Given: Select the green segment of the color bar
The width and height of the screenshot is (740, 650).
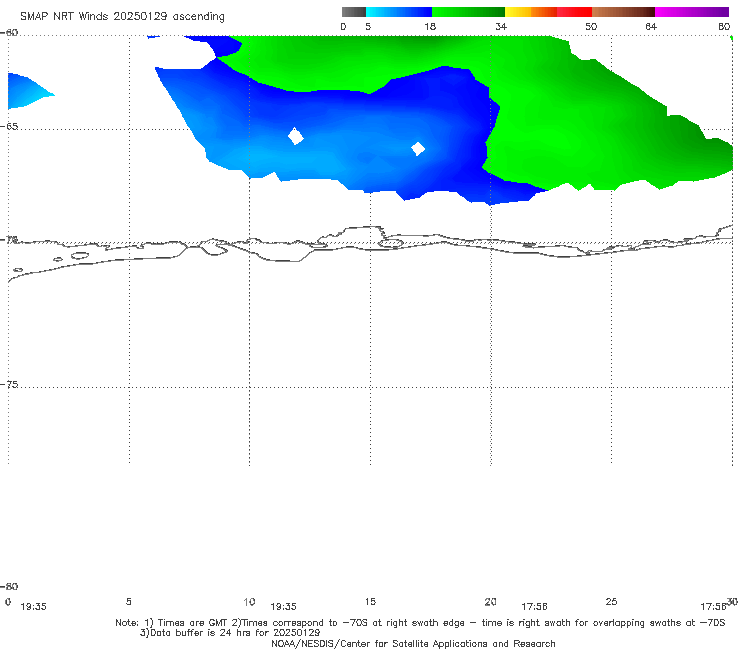Looking at the screenshot, I should 468,12.
